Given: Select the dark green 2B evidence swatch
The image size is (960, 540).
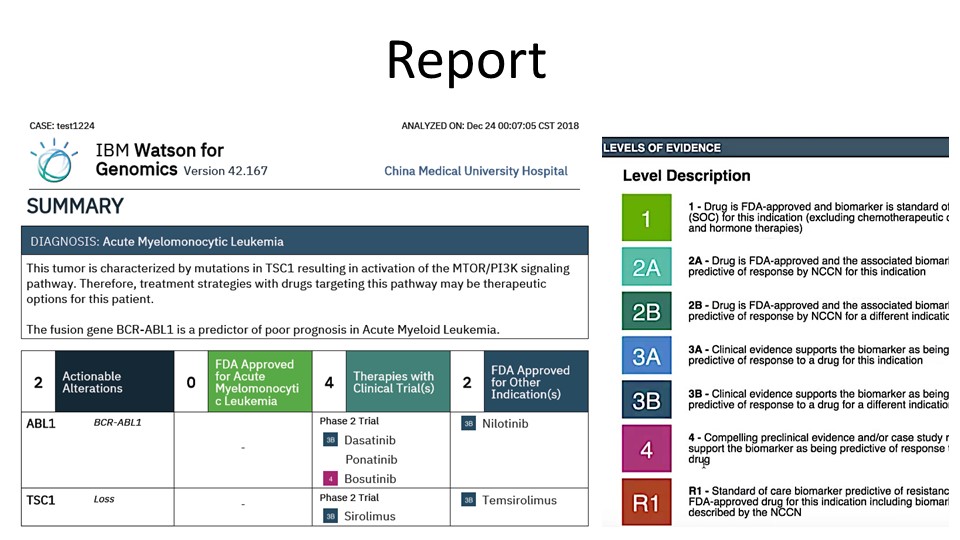Looking at the screenshot, I should tap(647, 311).
